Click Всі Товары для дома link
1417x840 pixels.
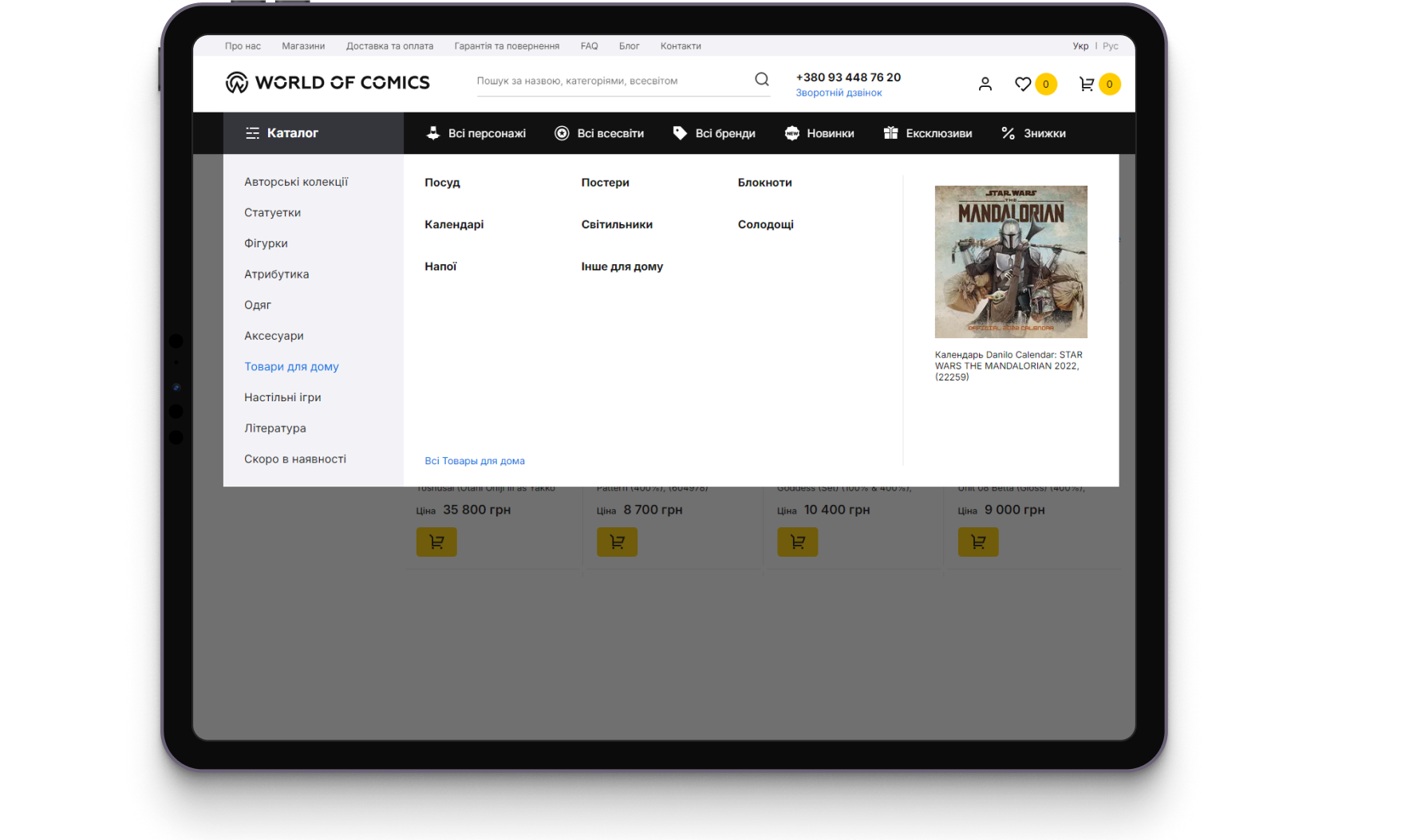click(475, 461)
